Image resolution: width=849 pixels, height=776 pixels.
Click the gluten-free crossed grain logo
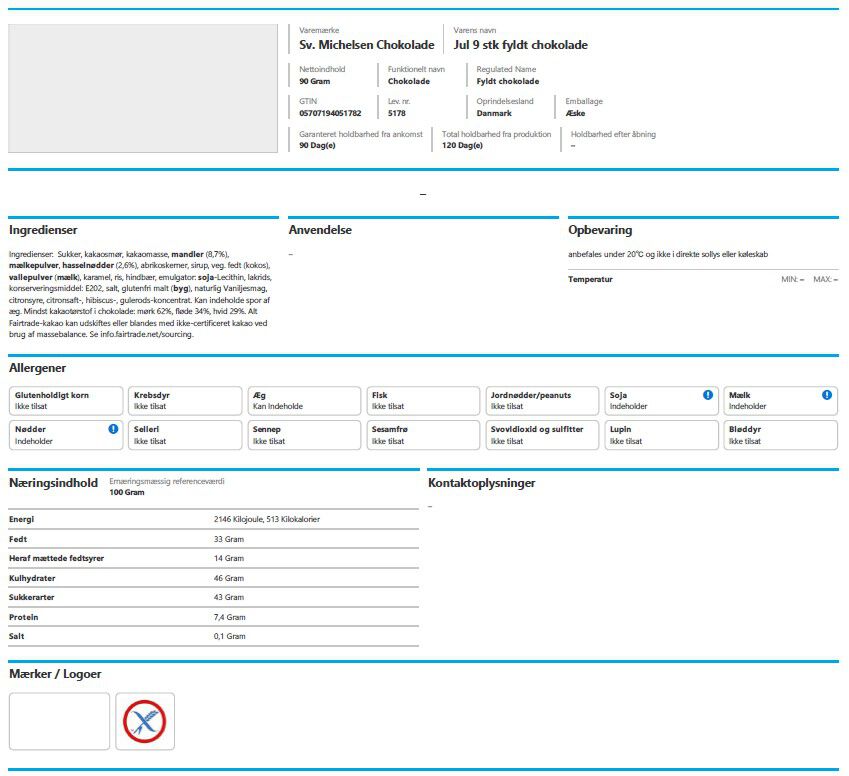click(x=145, y=721)
